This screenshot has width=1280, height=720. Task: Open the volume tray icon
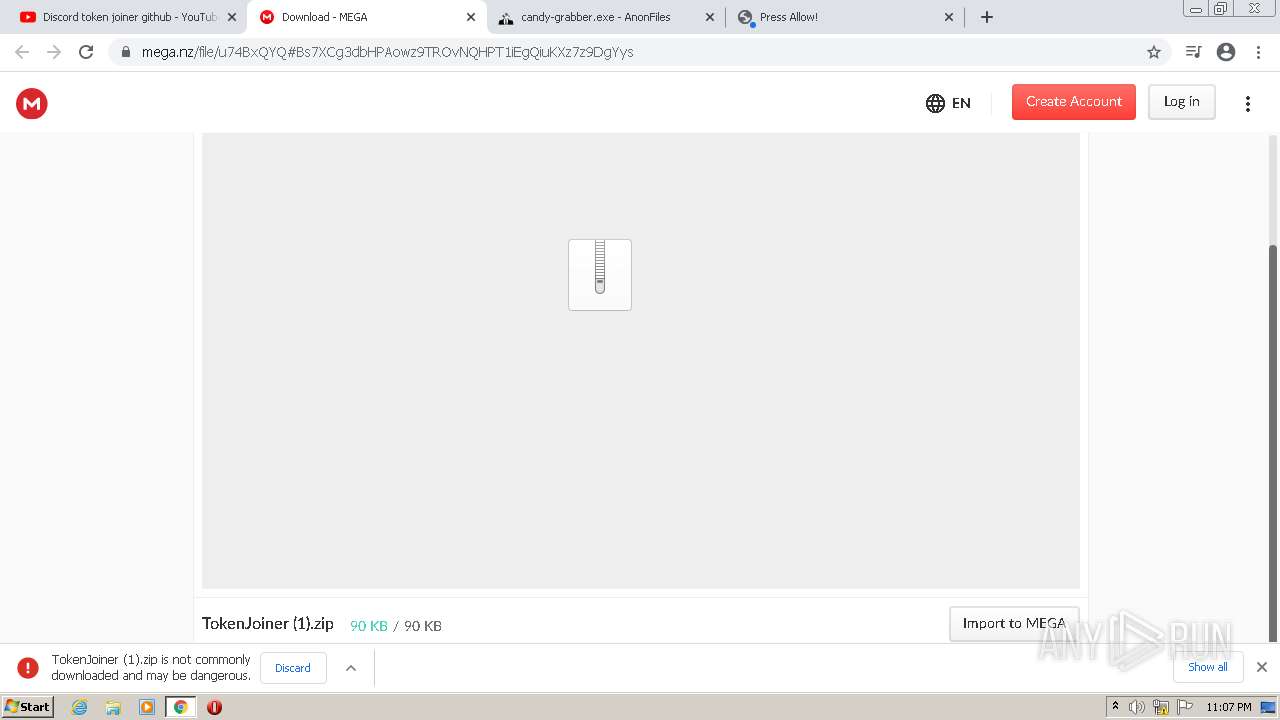[x=1137, y=707]
